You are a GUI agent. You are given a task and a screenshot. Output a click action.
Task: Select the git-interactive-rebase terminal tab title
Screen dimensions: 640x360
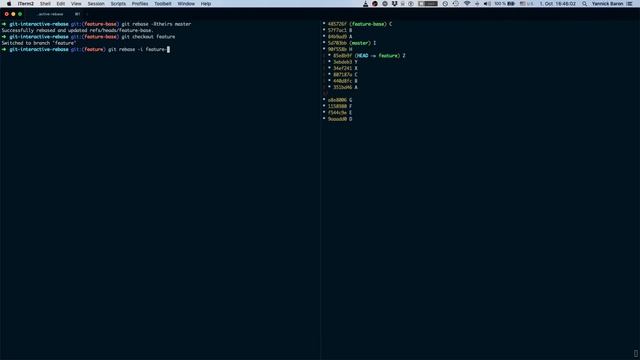(51, 14)
